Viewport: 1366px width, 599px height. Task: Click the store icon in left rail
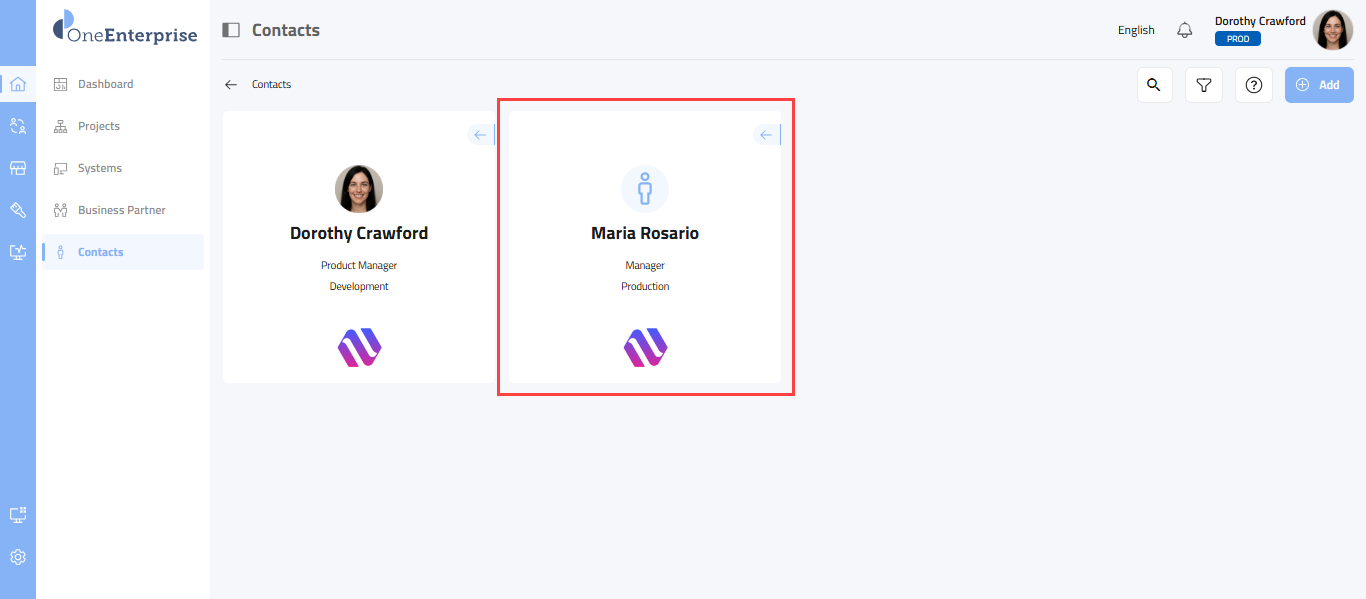pyautogui.click(x=17, y=168)
